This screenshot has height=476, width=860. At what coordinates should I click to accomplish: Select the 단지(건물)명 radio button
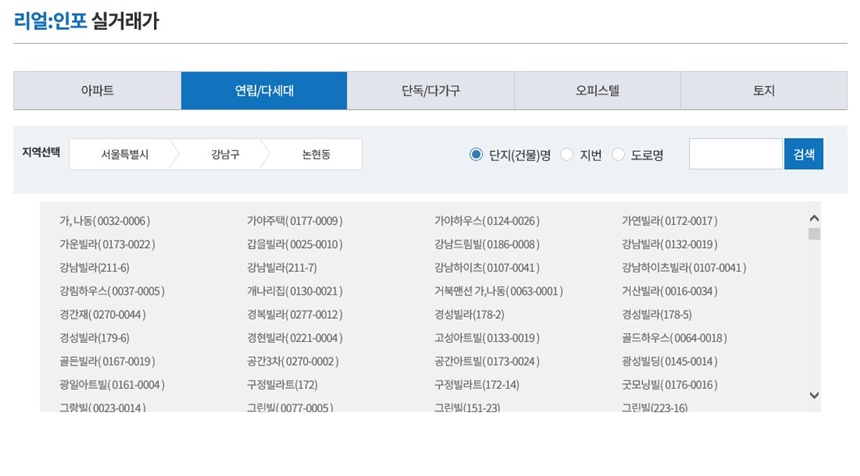[476, 155]
